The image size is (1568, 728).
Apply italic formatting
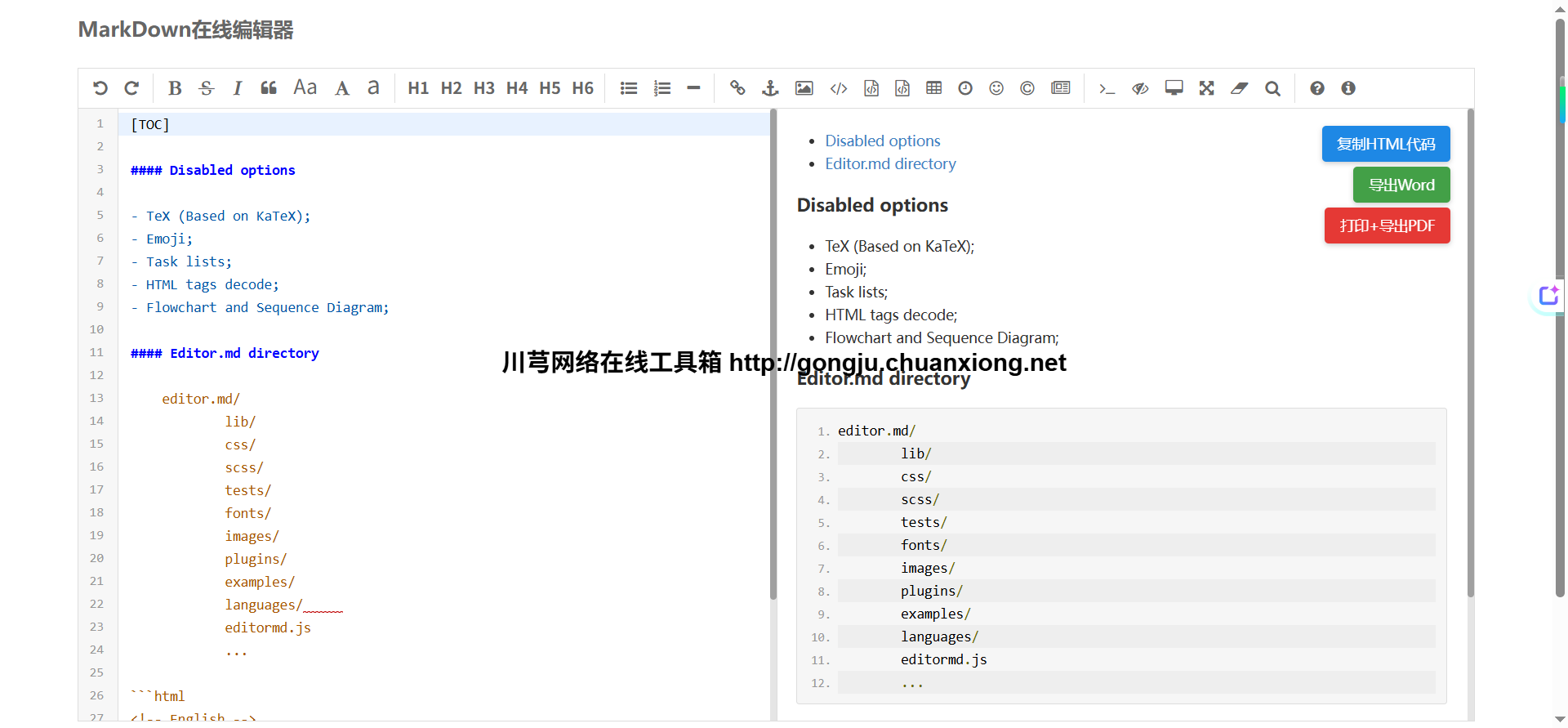coord(238,88)
